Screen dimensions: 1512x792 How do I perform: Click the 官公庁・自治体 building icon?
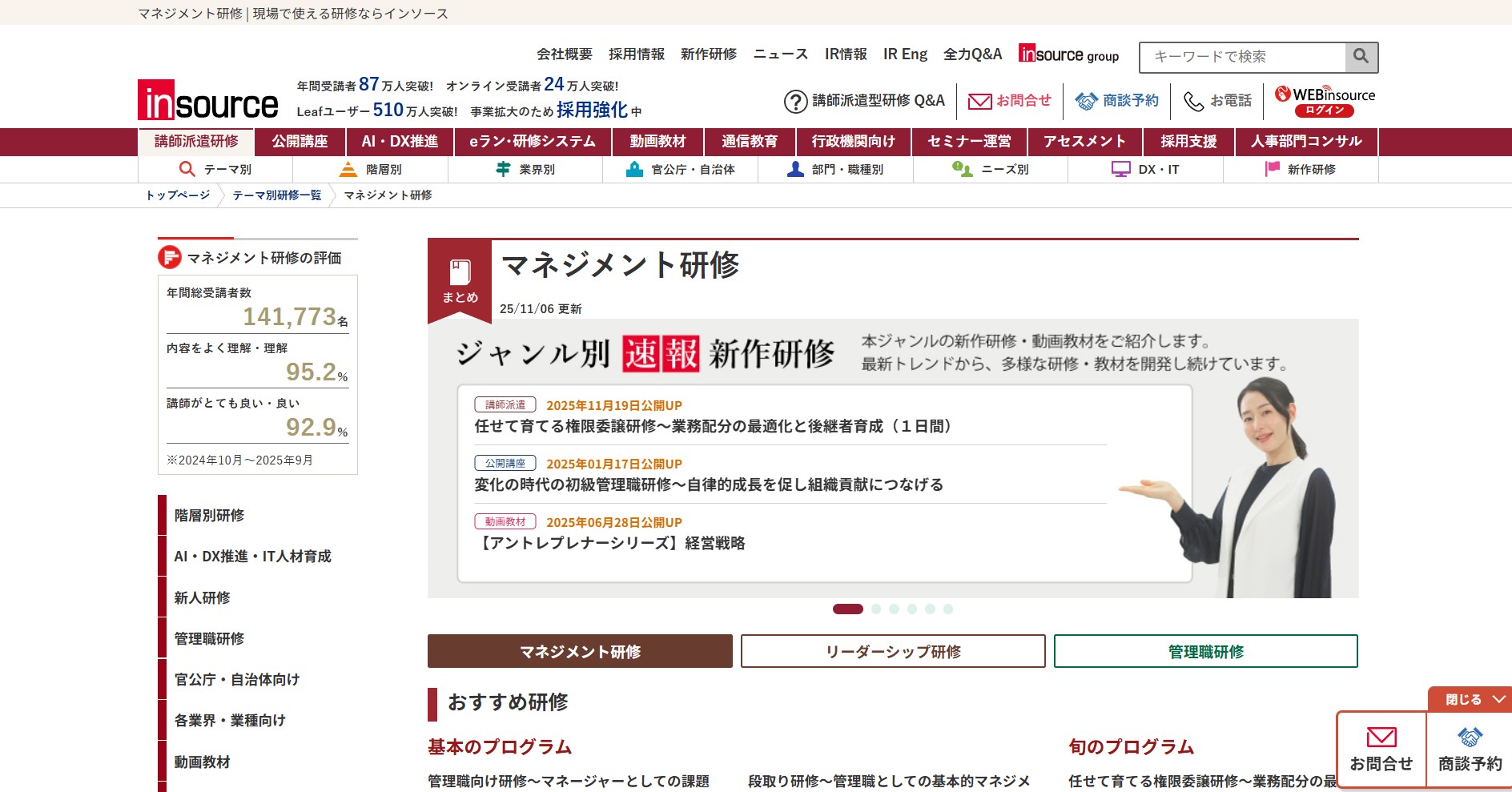(x=635, y=169)
